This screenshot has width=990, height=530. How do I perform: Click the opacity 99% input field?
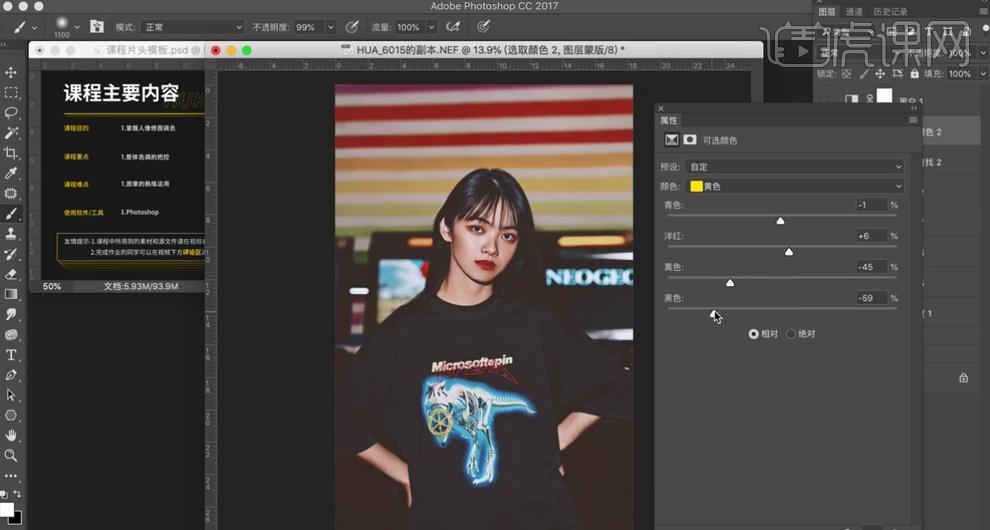309,27
